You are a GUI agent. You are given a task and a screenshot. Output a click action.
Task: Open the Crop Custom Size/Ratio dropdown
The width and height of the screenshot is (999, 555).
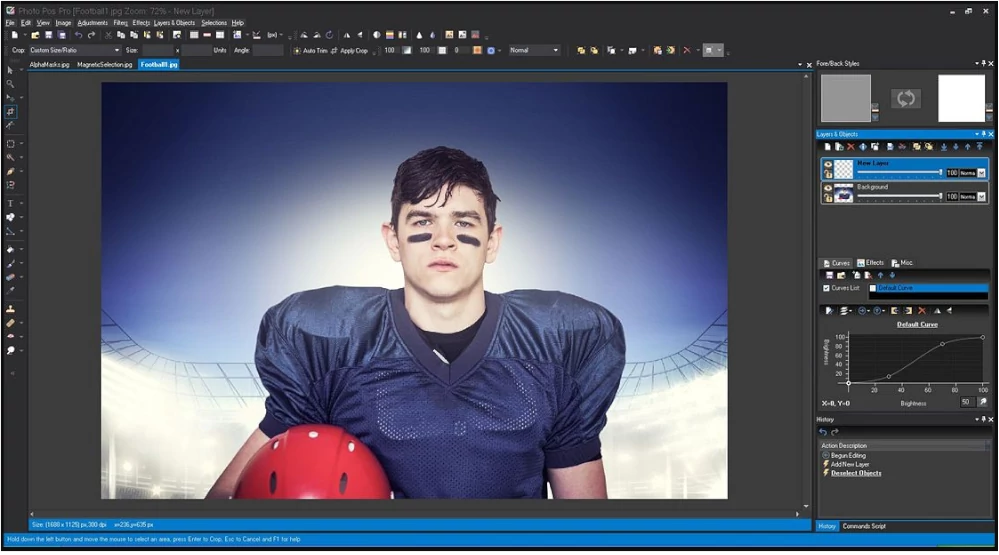[x=117, y=50]
